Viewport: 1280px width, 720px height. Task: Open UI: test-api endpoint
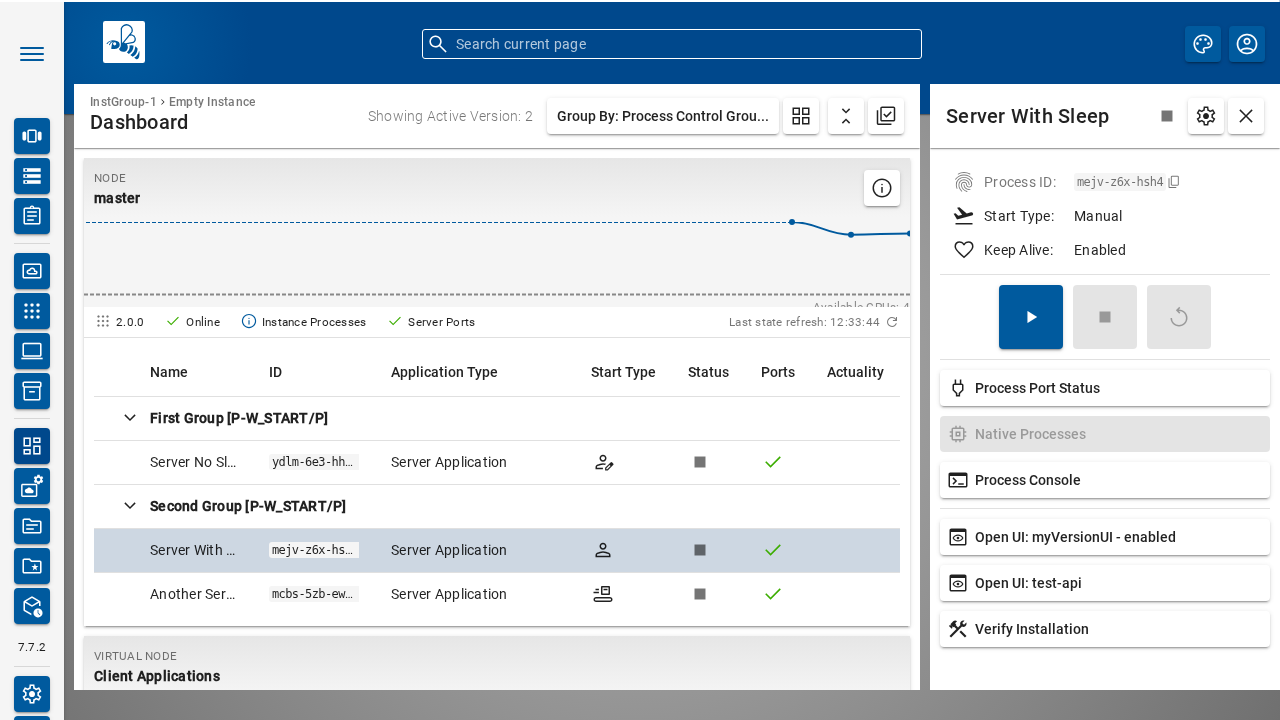pyautogui.click(x=1105, y=583)
